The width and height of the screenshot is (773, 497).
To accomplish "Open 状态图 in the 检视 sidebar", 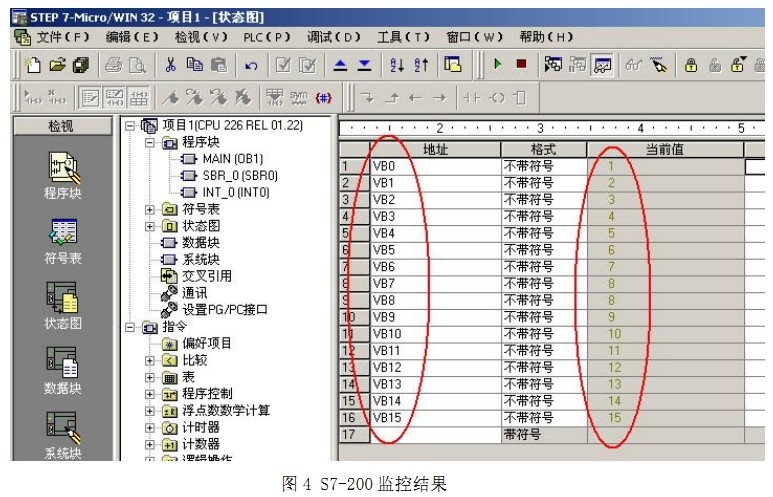I will pos(63,306).
